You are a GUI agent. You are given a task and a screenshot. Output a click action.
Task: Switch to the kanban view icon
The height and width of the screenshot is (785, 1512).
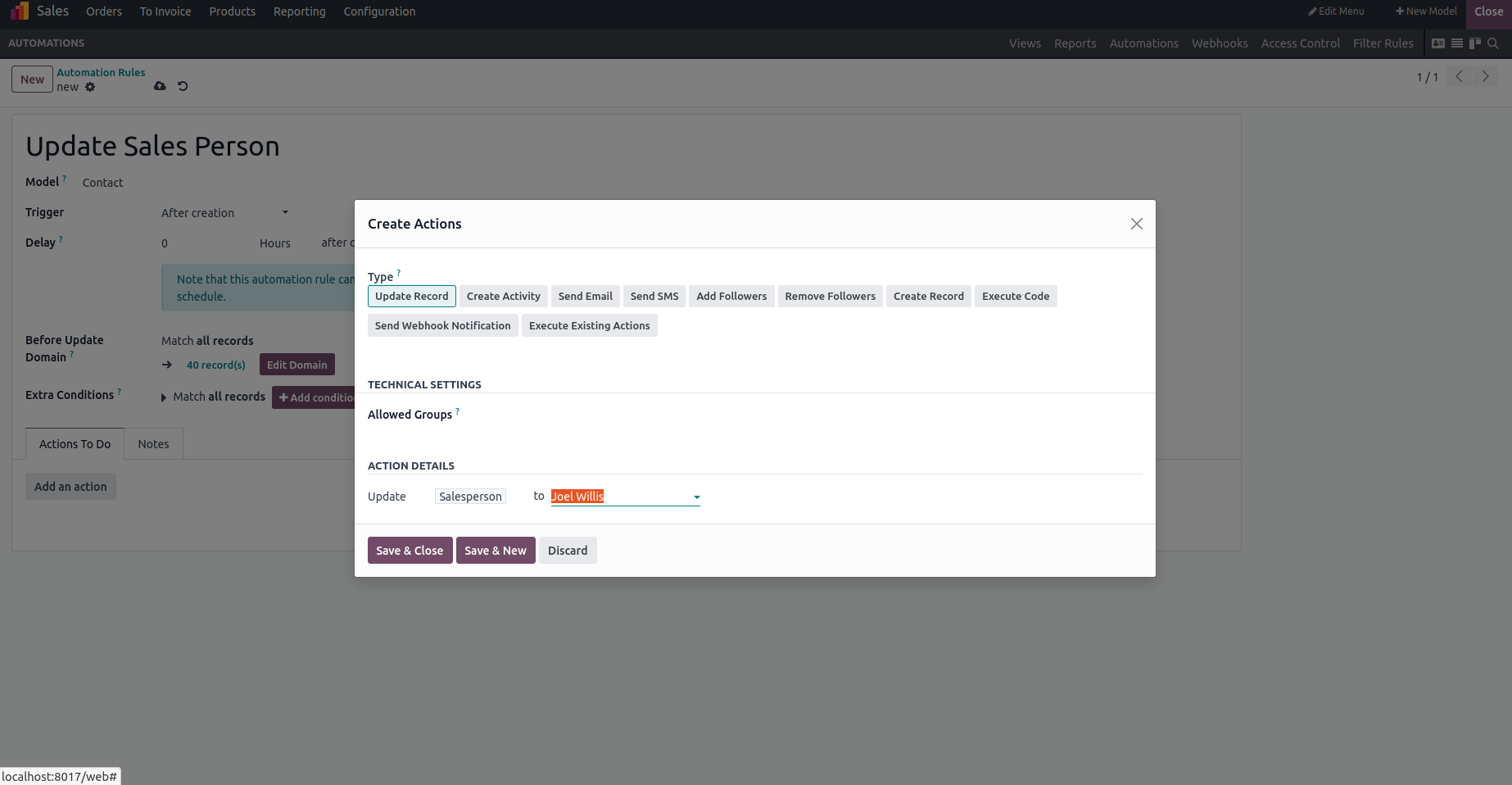[1475, 43]
